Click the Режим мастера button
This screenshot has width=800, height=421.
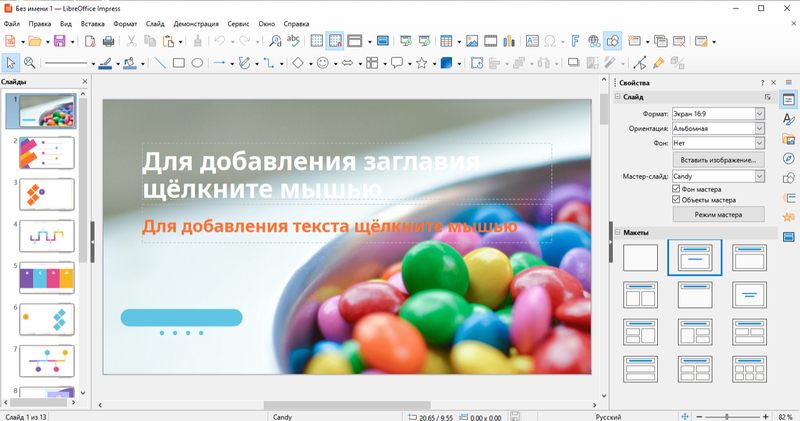pyautogui.click(x=718, y=215)
